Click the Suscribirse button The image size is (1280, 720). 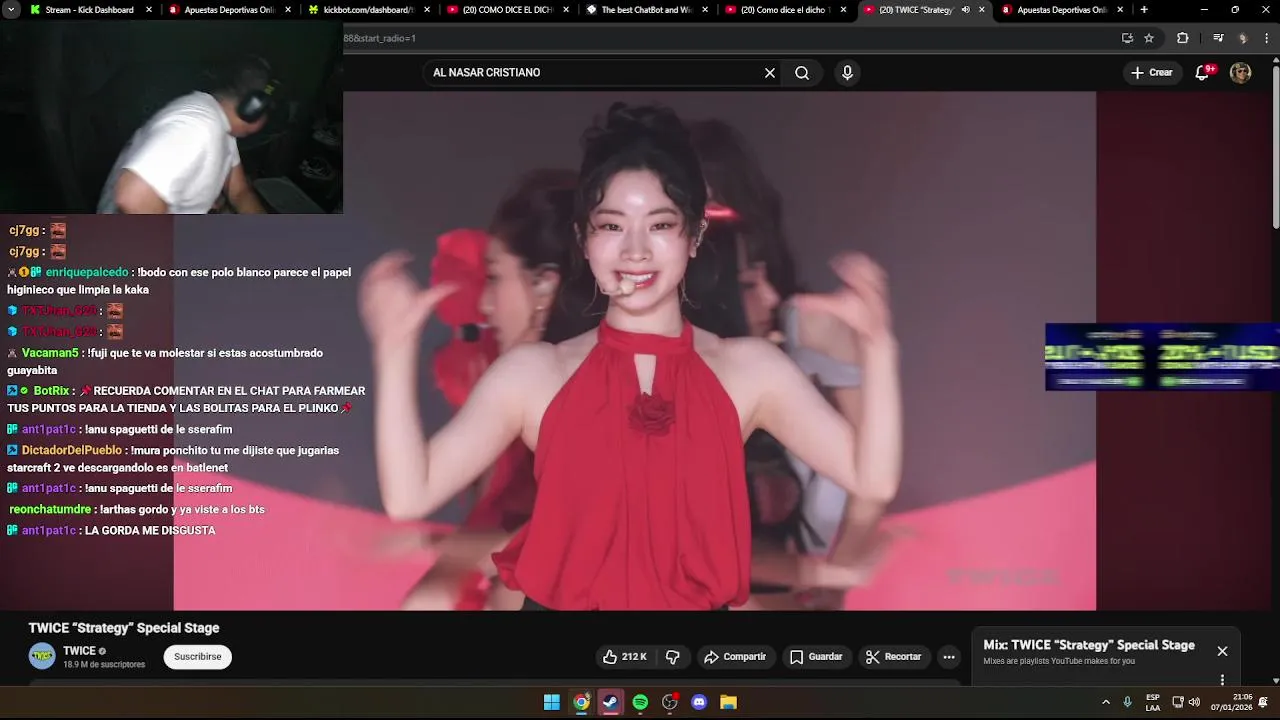198,657
